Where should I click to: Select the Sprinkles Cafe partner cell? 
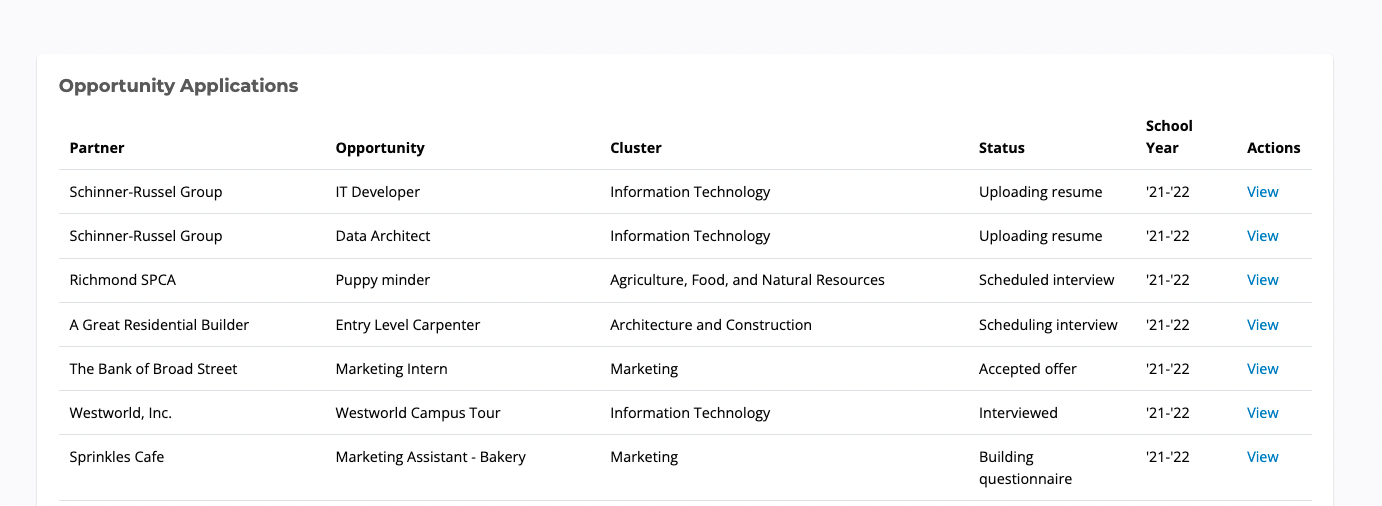(116, 457)
